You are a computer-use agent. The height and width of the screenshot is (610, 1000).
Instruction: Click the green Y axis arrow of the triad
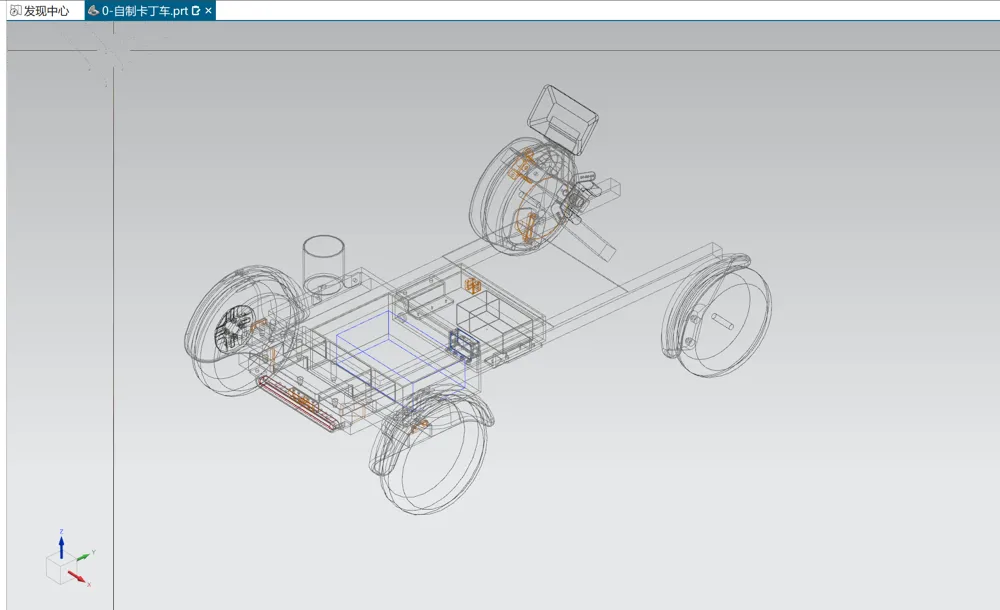[84, 557]
